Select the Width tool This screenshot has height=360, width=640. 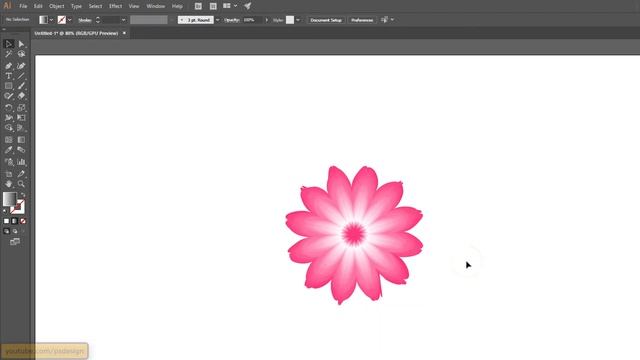click(9, 118)
